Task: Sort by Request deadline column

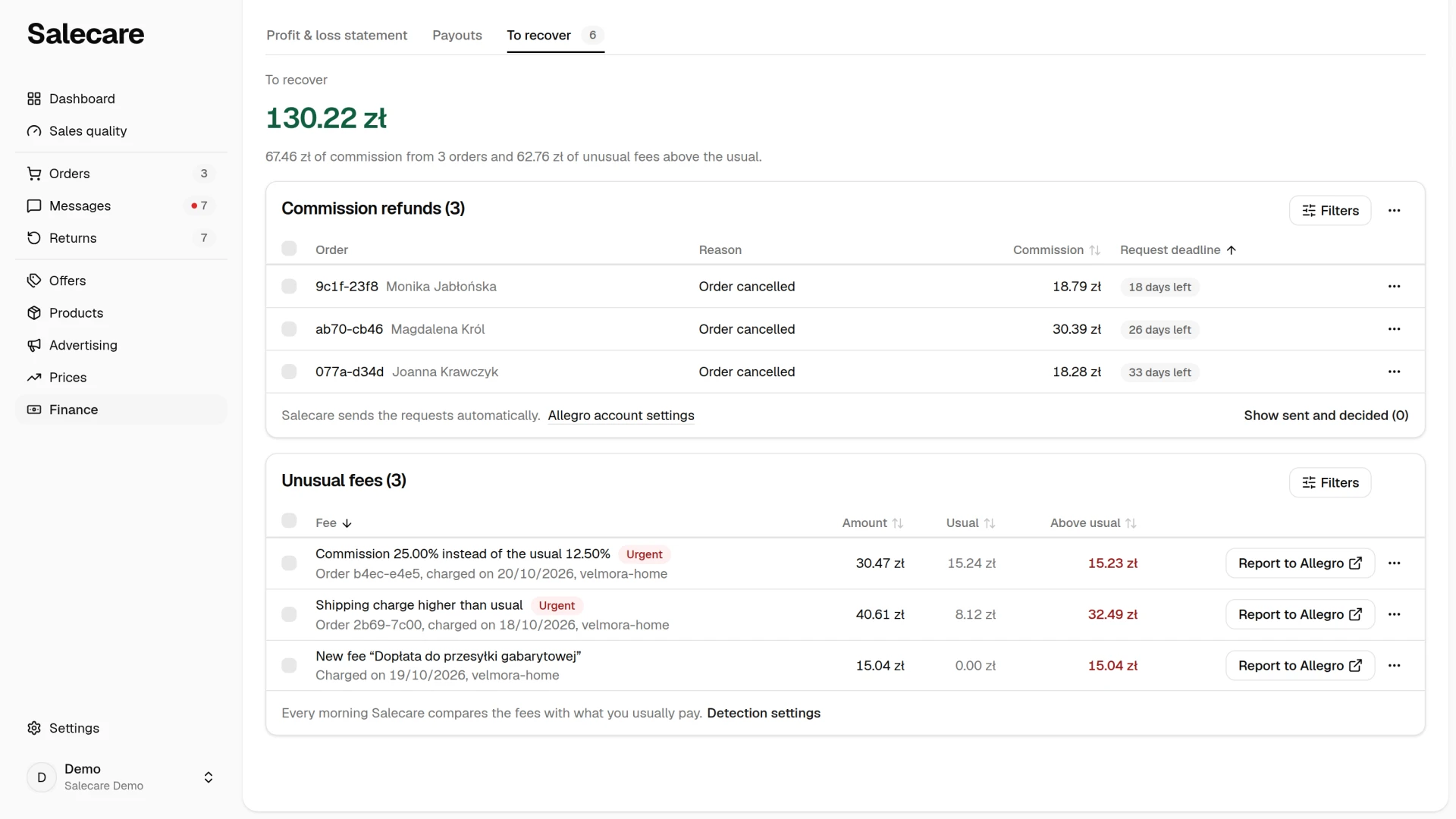Action: coord(1178,250)
